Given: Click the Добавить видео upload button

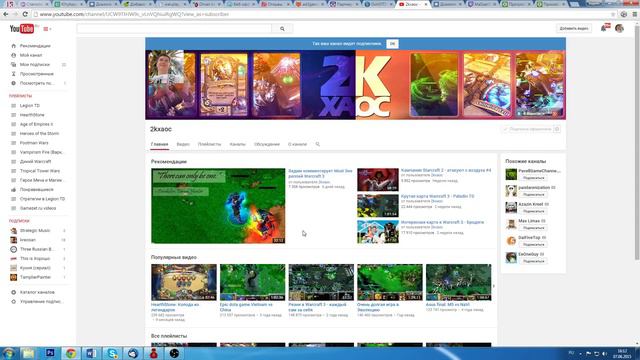Looking at the screenshot, I should pyautogui.click(x=573, y=29).
